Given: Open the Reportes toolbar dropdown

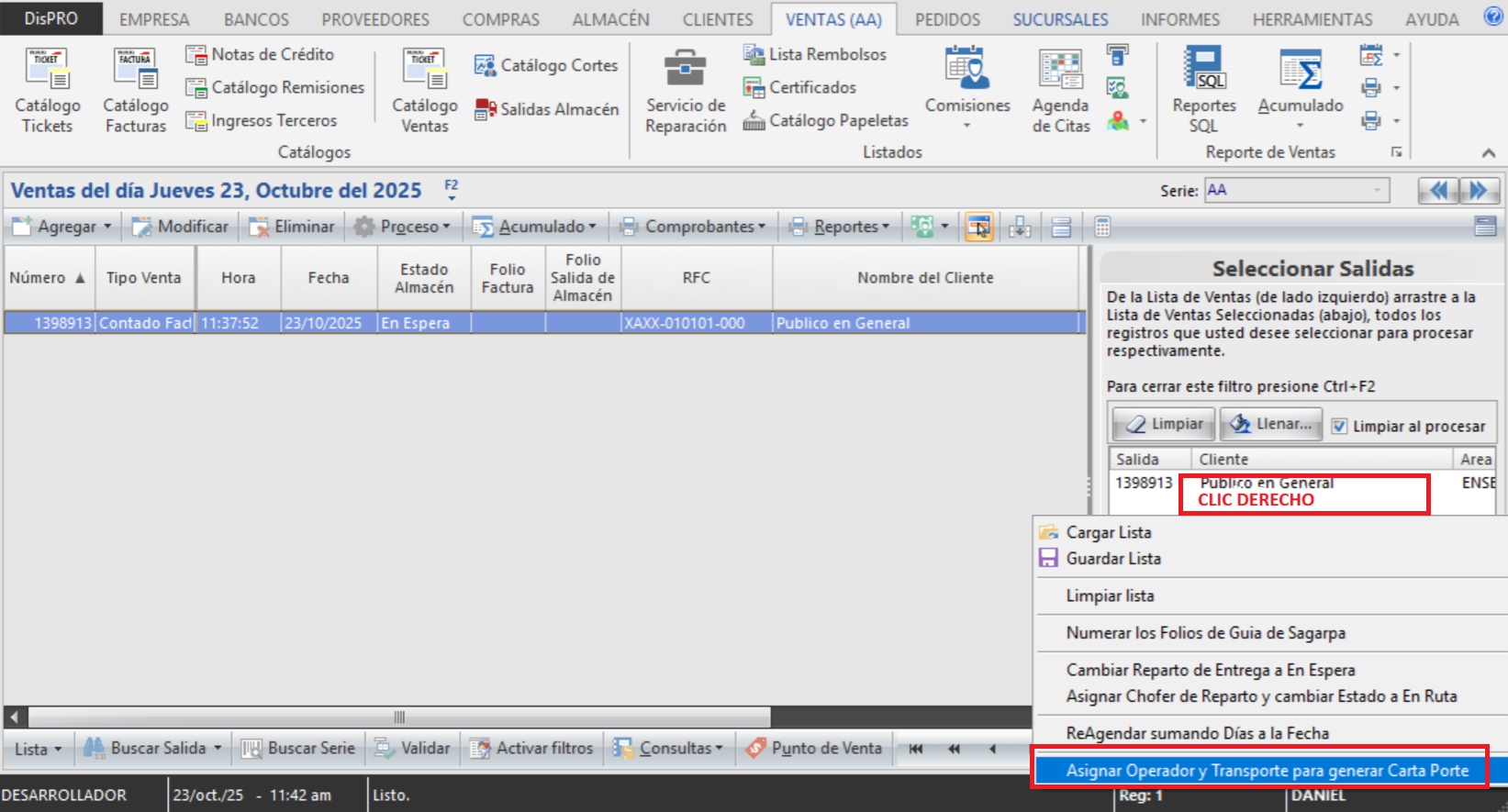Looking at the screenshot, I should (x=886, y=227).
